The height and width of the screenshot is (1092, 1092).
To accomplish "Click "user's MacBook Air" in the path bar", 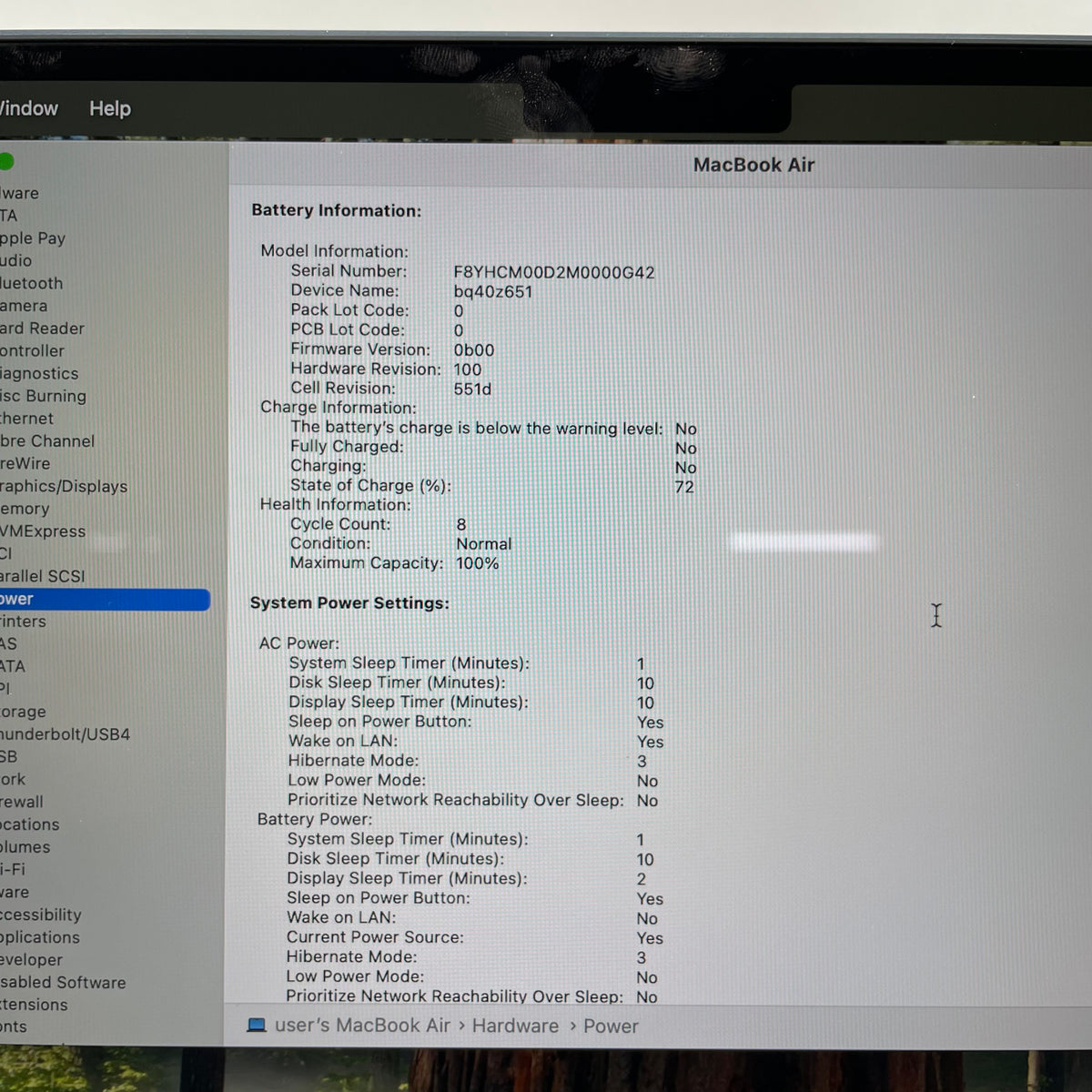I will click(x=362, y=1026).
